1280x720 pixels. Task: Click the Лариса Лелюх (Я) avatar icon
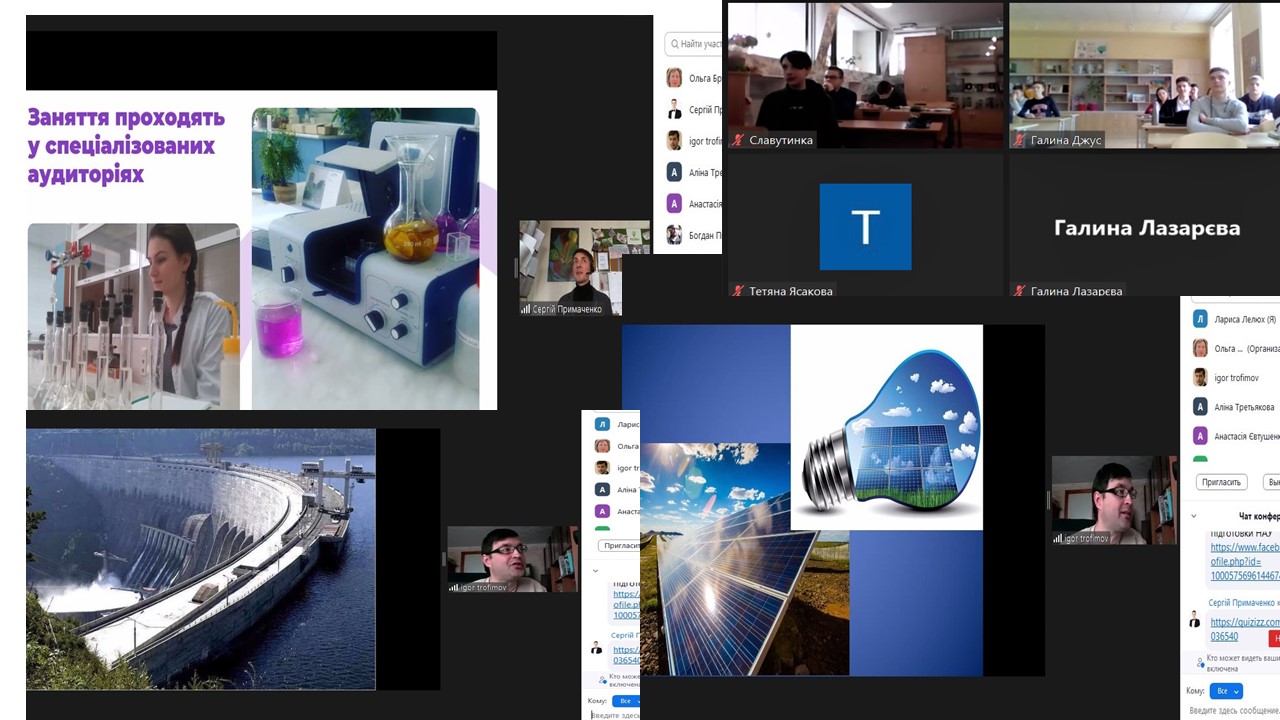click(x=1200, y=319)
